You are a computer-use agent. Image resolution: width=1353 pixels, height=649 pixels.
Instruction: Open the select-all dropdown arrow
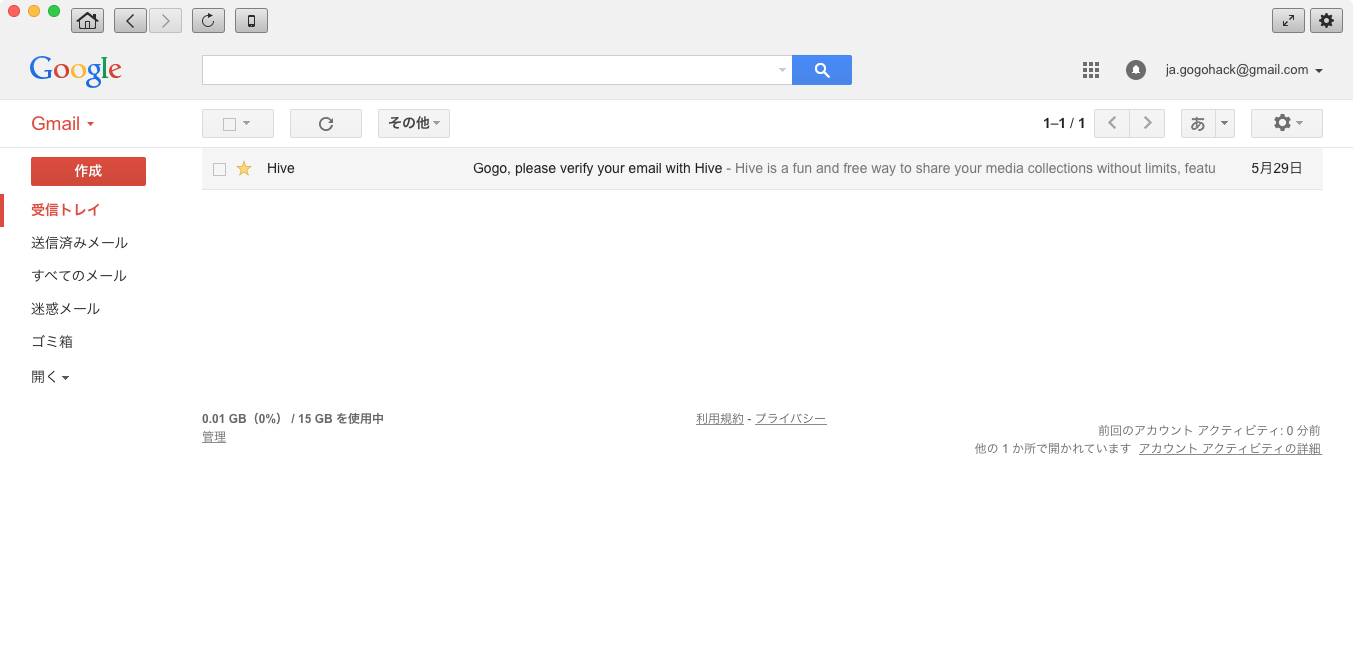pos(247,123)
